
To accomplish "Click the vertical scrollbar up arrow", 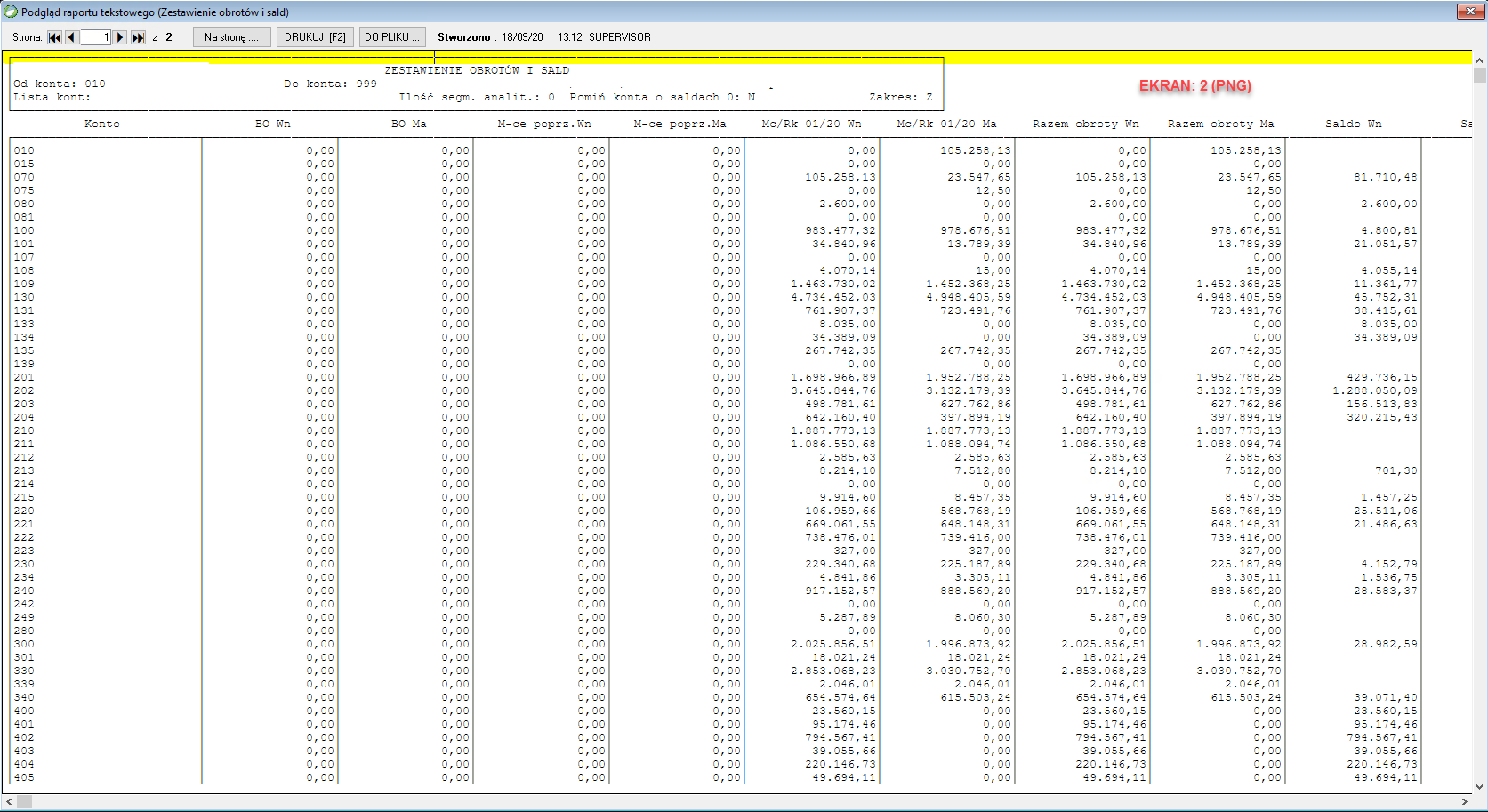I will pos(1479,60).
